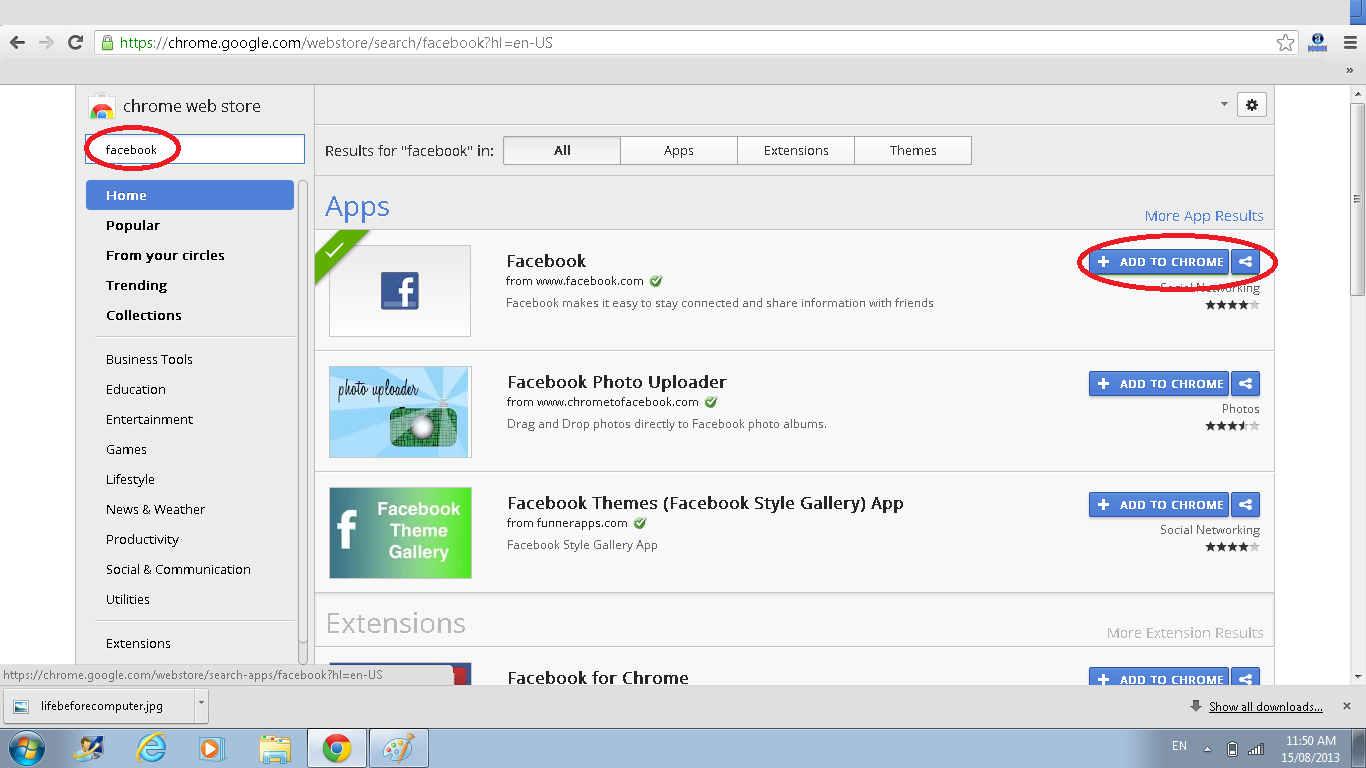
Task: Open the Facebook Photo Uploader thumbnail
Action: pos(400,412)
